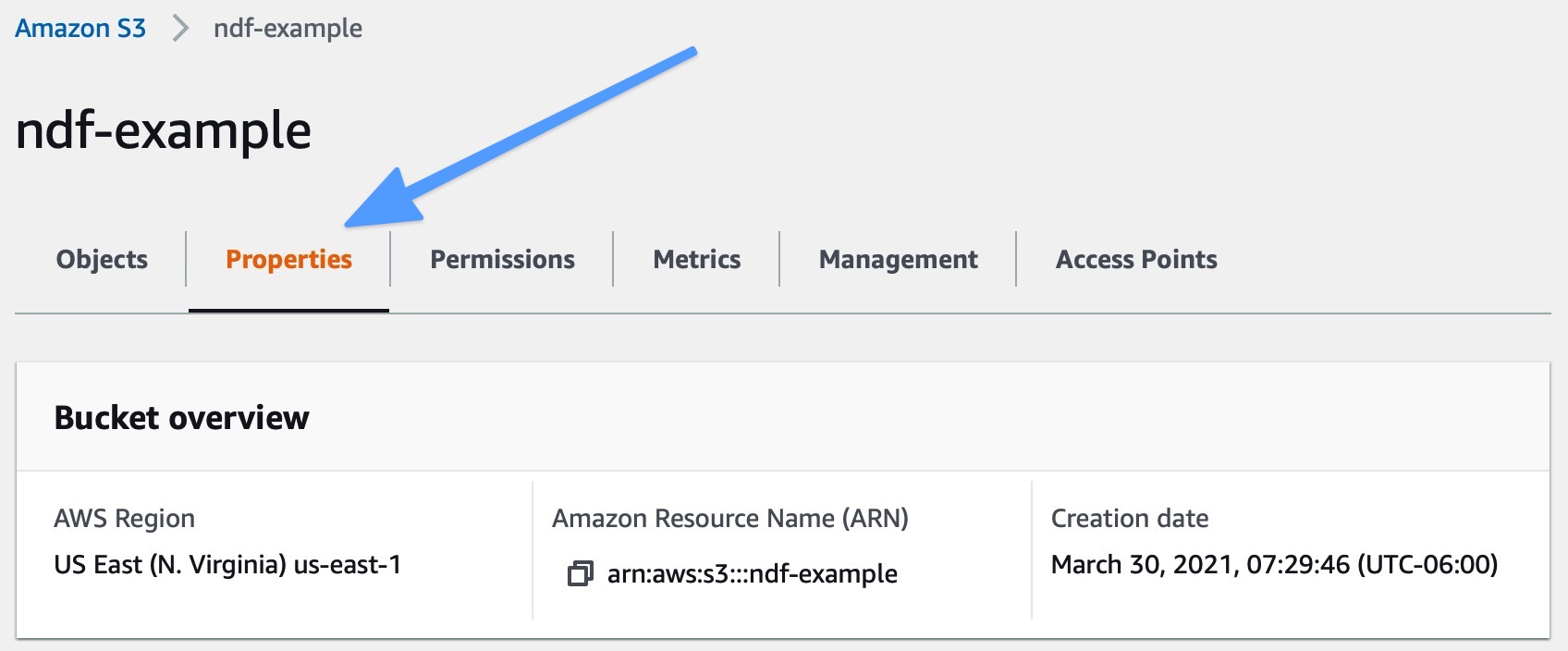Click the AWS Region label
The width and height of the screenshot is (1568, 651).
tap(124, 519)
